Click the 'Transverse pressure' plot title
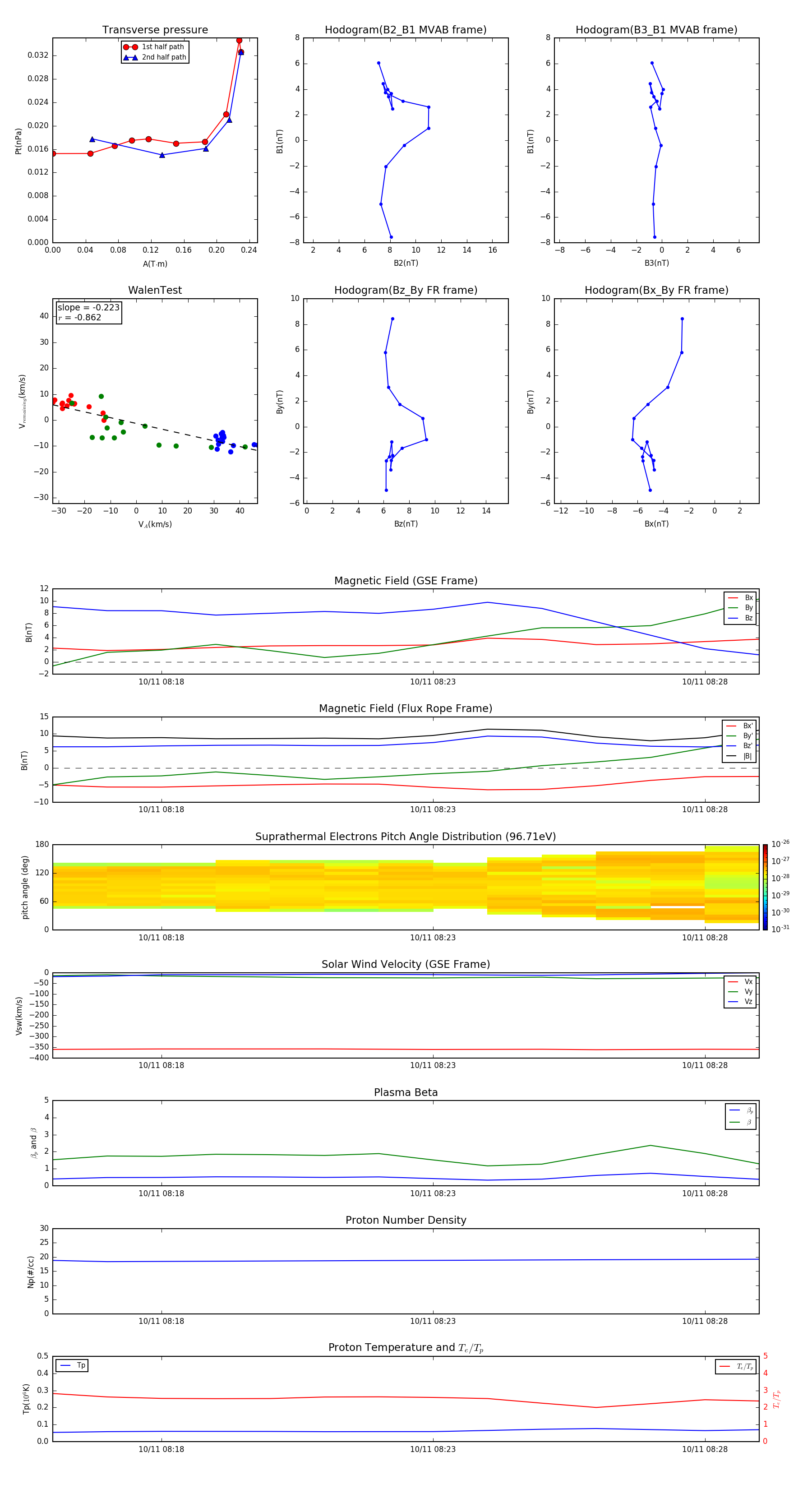Screen dimensions: 812x1489 coord(155,30)
